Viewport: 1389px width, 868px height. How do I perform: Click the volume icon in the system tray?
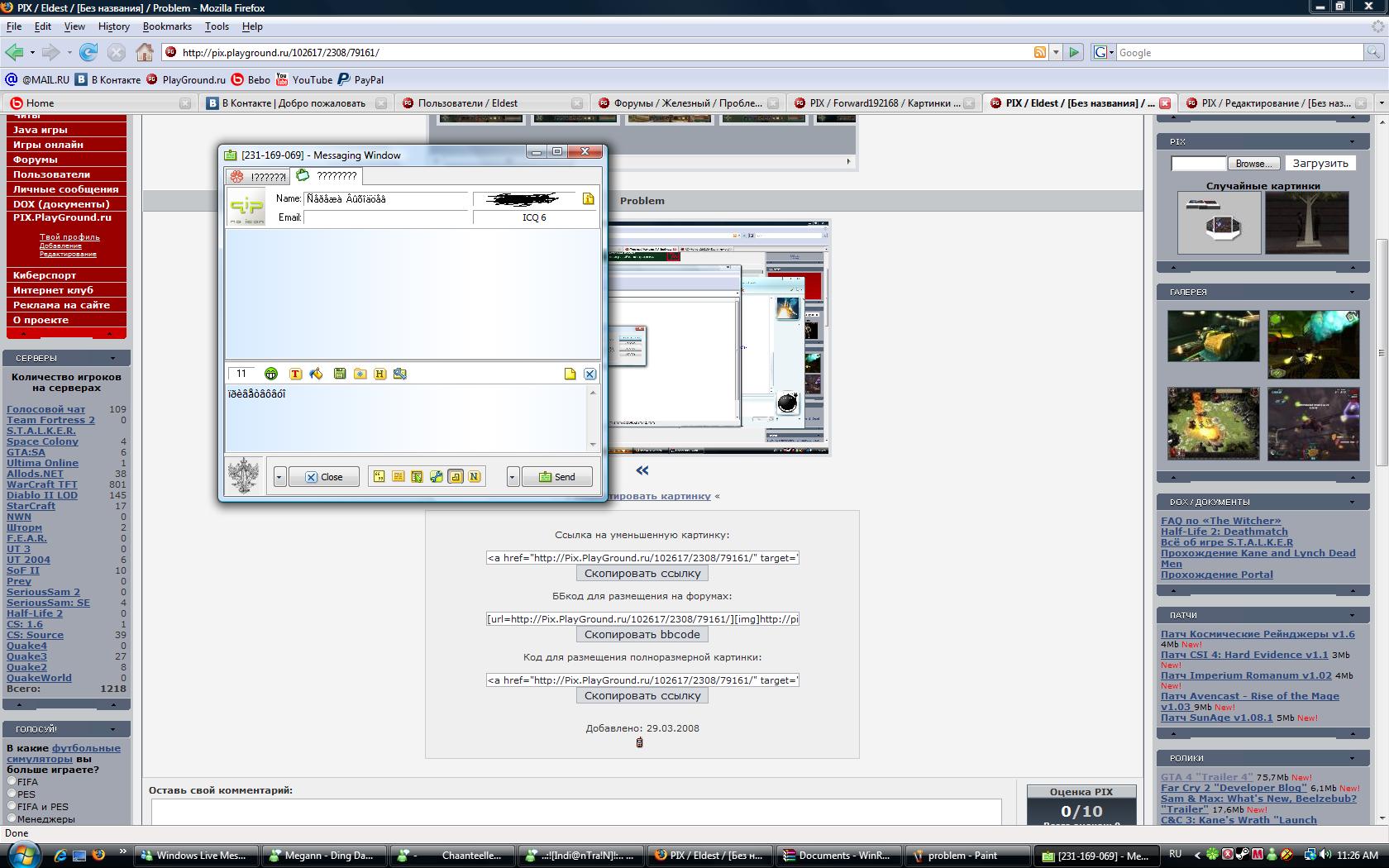(x=1326, y=855)
